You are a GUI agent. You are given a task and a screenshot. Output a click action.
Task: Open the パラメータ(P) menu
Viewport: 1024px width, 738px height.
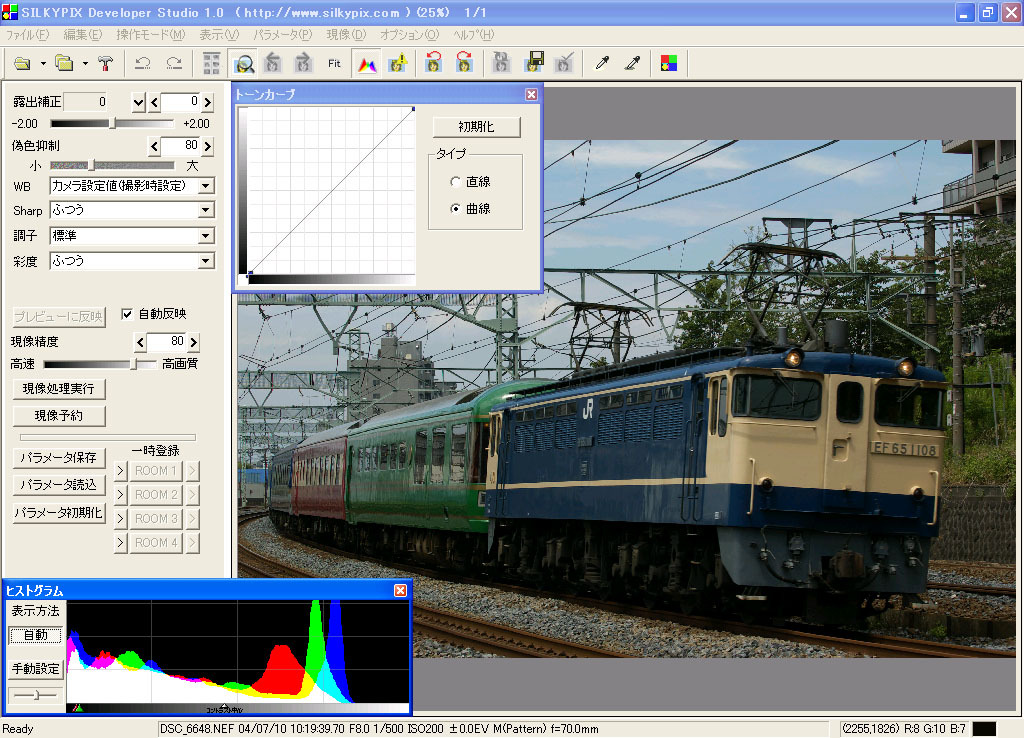point(283,35)
